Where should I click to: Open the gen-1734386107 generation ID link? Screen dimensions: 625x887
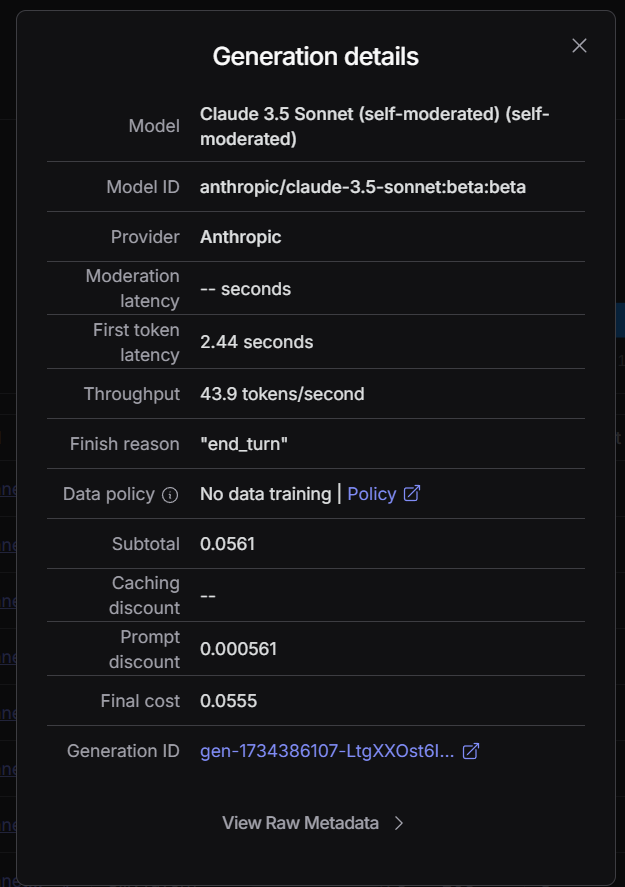point(327,751)
